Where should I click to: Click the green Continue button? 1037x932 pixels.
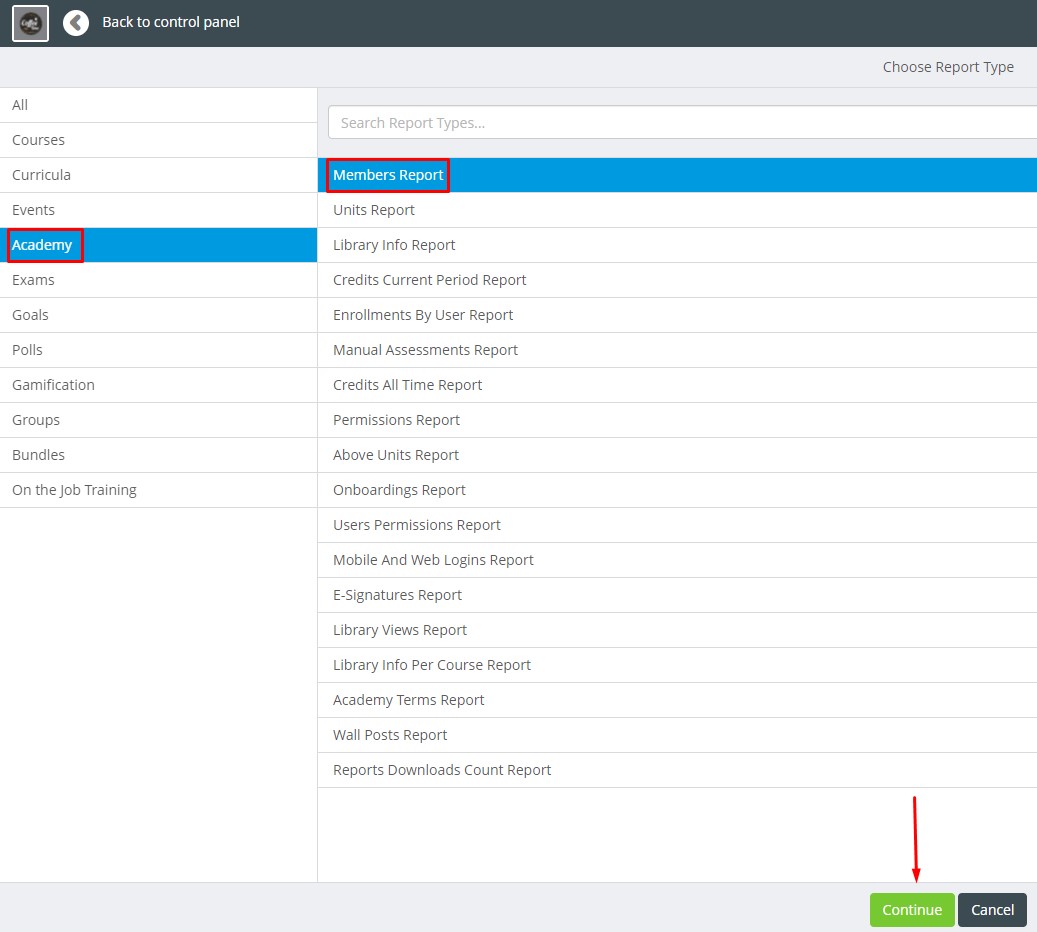click(x=912, y=910)
